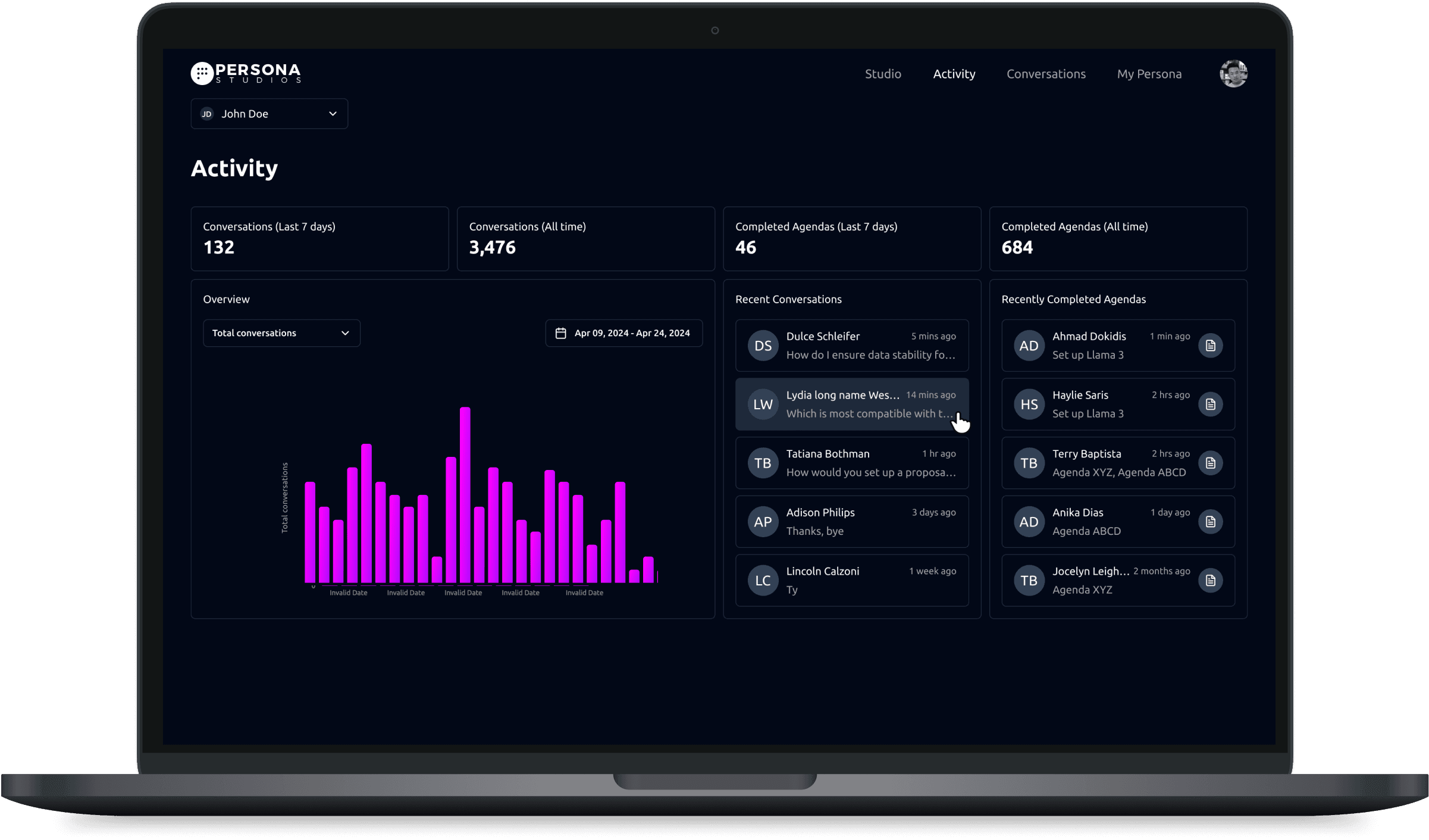Switch to the Conversations nav tab
Screen dimensions: 1429x840
pyautogui.click(x=1046, y=74)
